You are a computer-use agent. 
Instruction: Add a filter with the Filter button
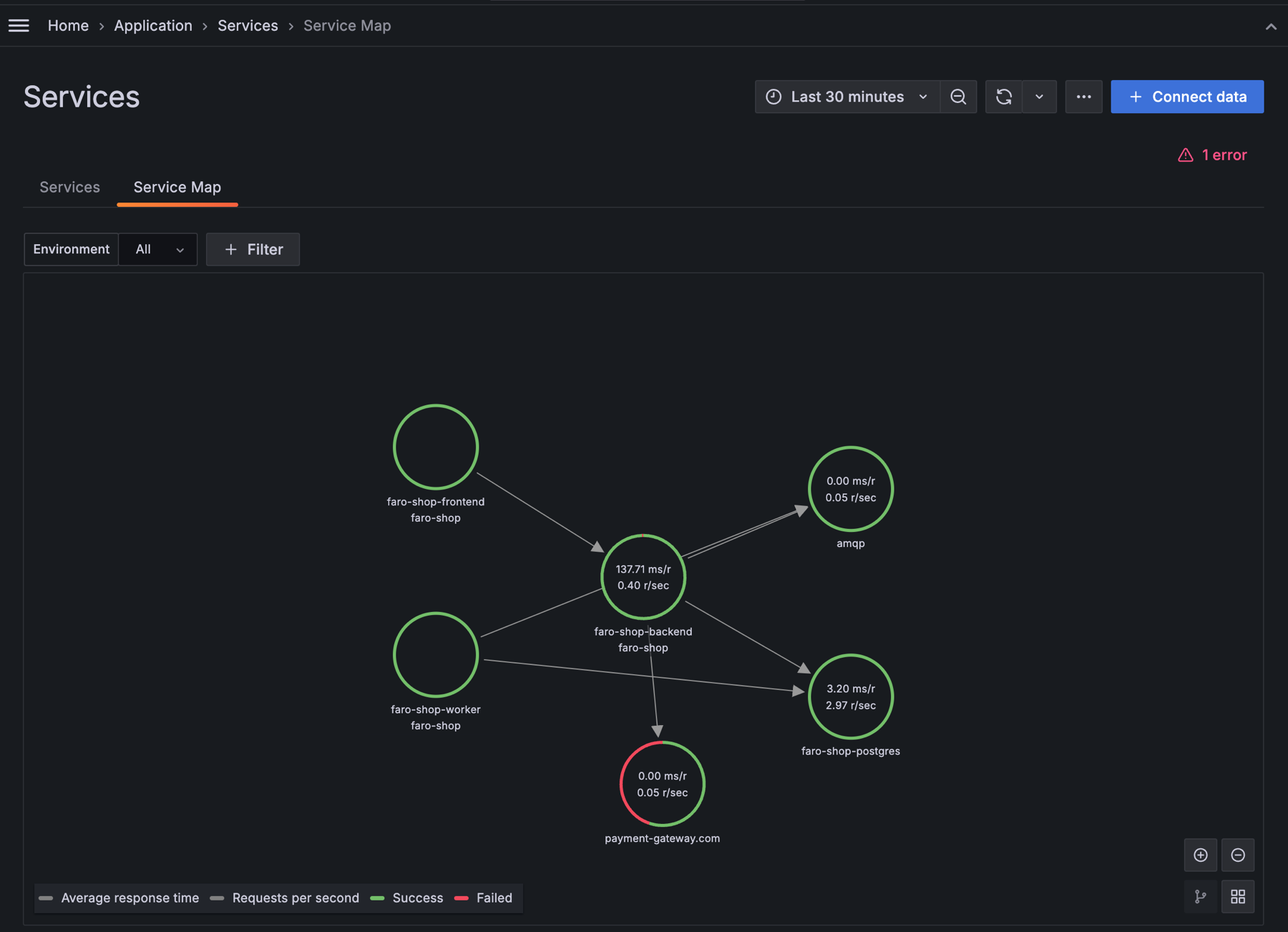(253, 249)
